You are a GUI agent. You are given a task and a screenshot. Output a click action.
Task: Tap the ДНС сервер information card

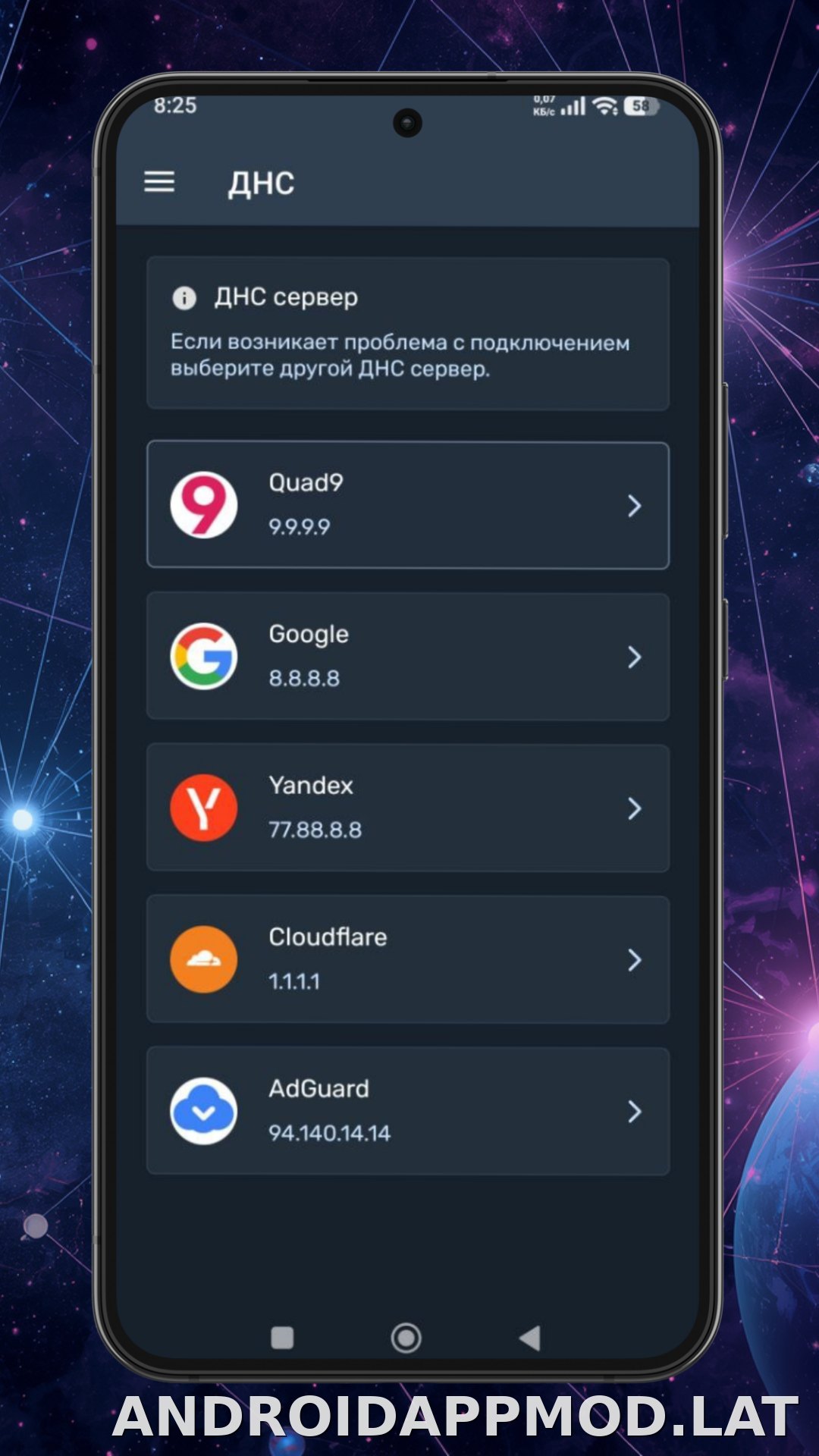[x=408, y=334]
